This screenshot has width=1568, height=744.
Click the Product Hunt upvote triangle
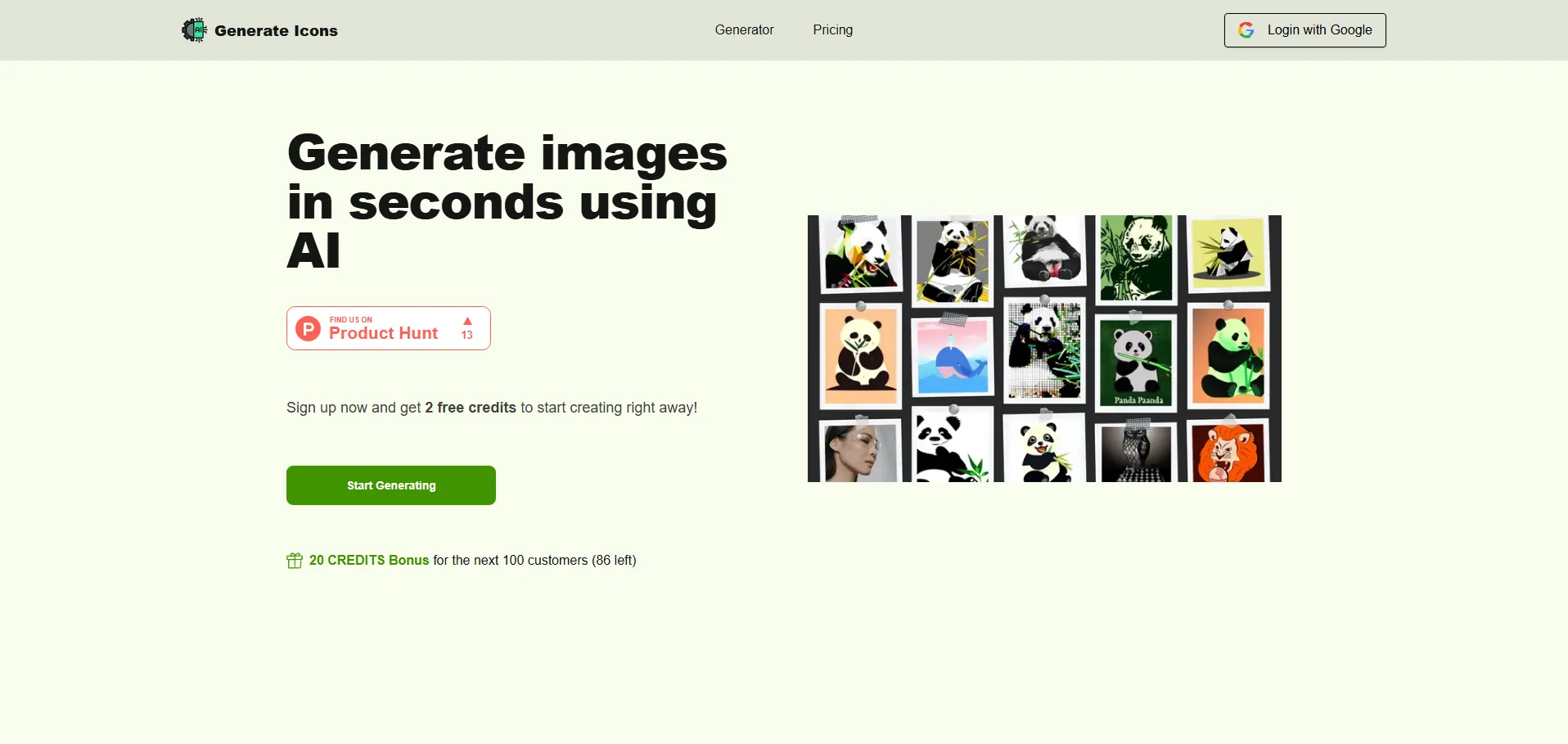coord(467,322)
